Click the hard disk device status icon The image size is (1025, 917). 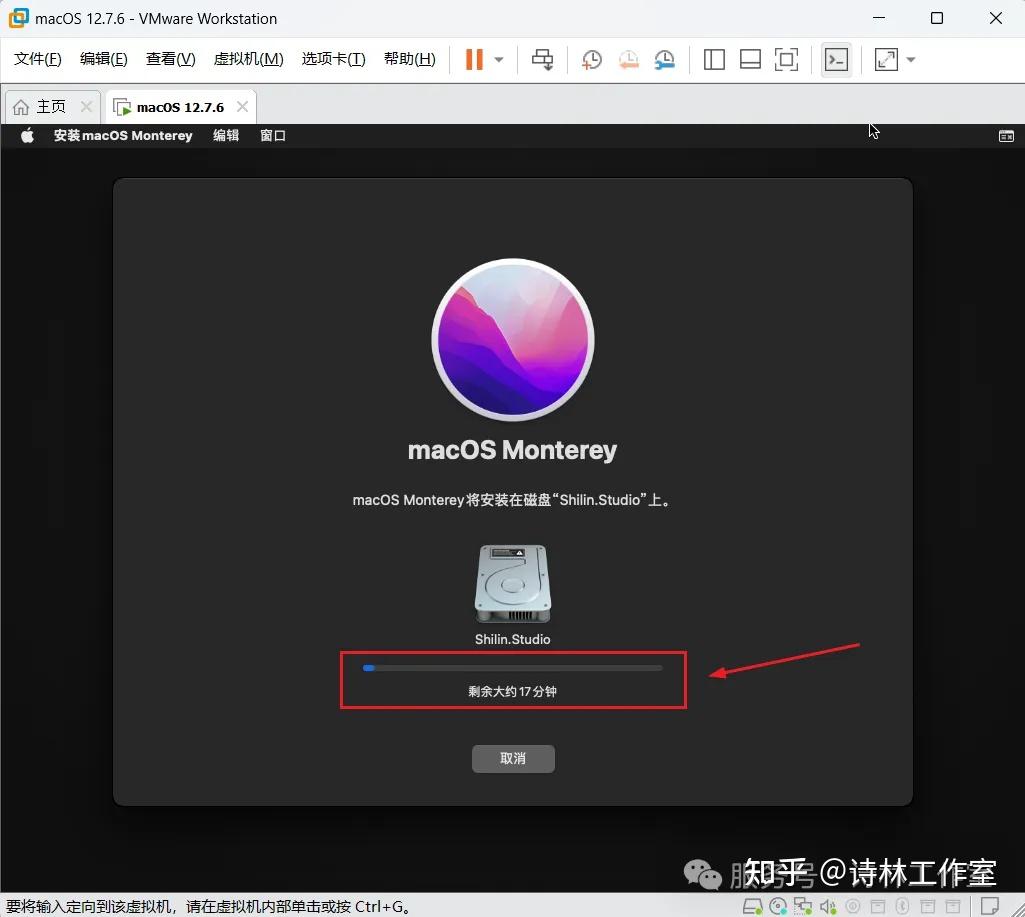[752, 906]
